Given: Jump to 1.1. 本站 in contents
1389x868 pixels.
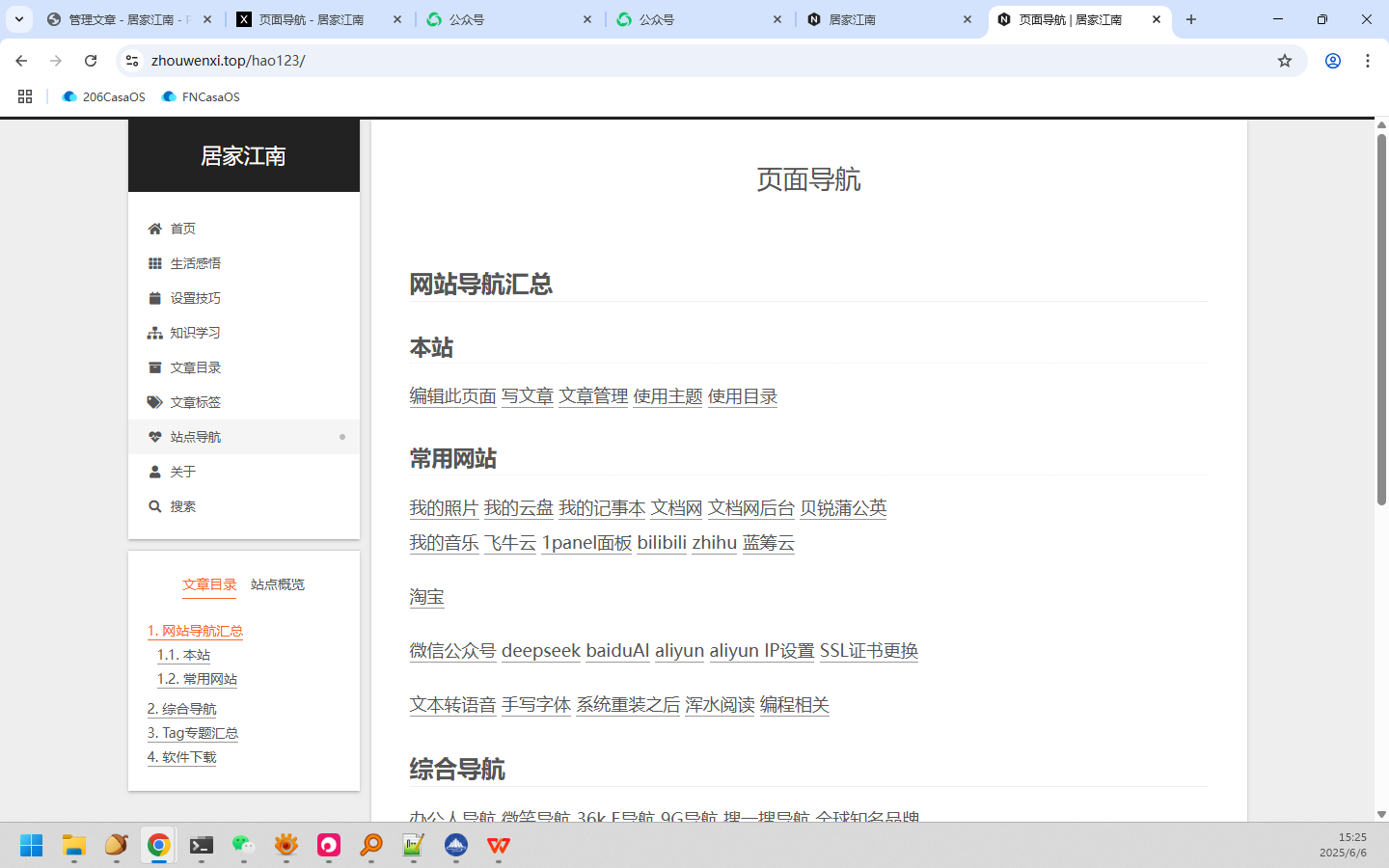Looking at the screenshot, I should (183, 655).
